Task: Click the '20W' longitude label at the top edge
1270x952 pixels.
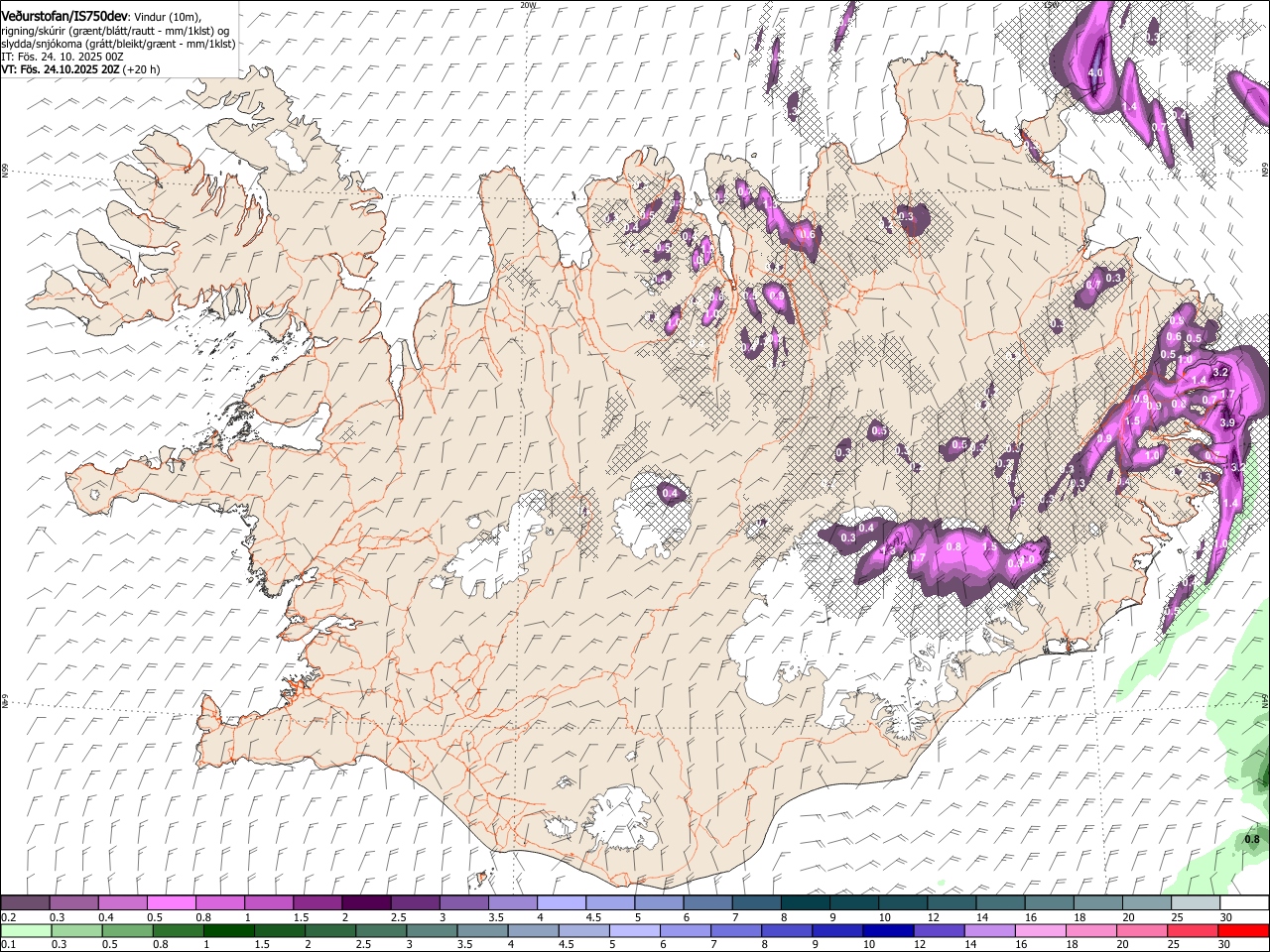Action: [528, 5]
